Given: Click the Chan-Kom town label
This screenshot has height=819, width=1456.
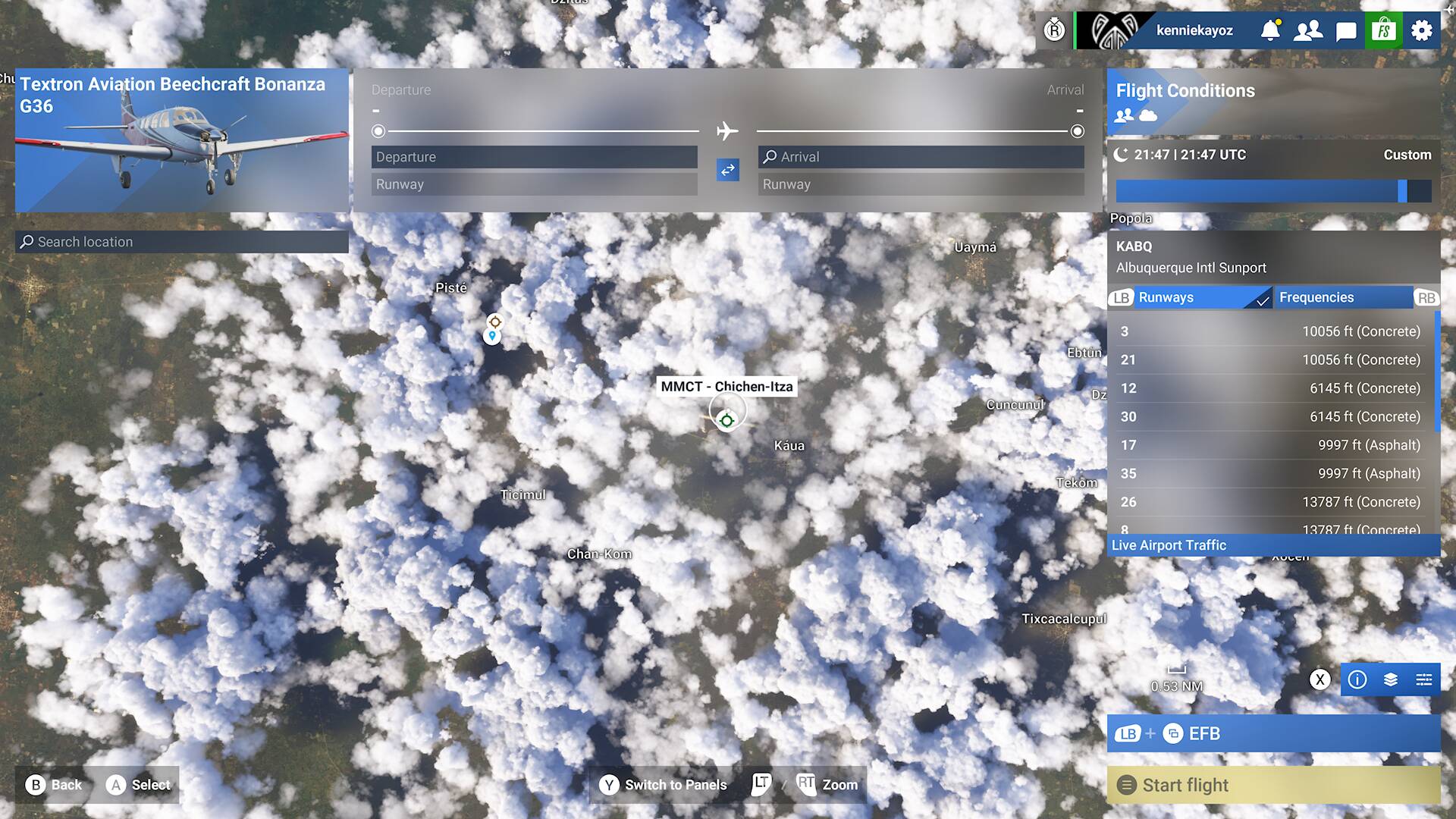Looking at the screenshot, I should pyautogui.click(x=599, y=554).
